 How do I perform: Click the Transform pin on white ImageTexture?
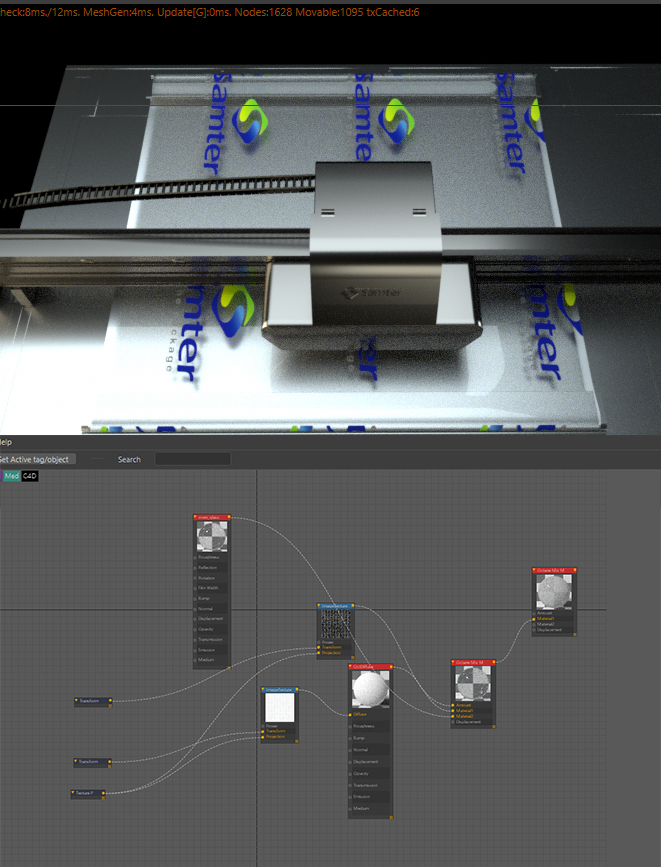[x=263, y=732]
